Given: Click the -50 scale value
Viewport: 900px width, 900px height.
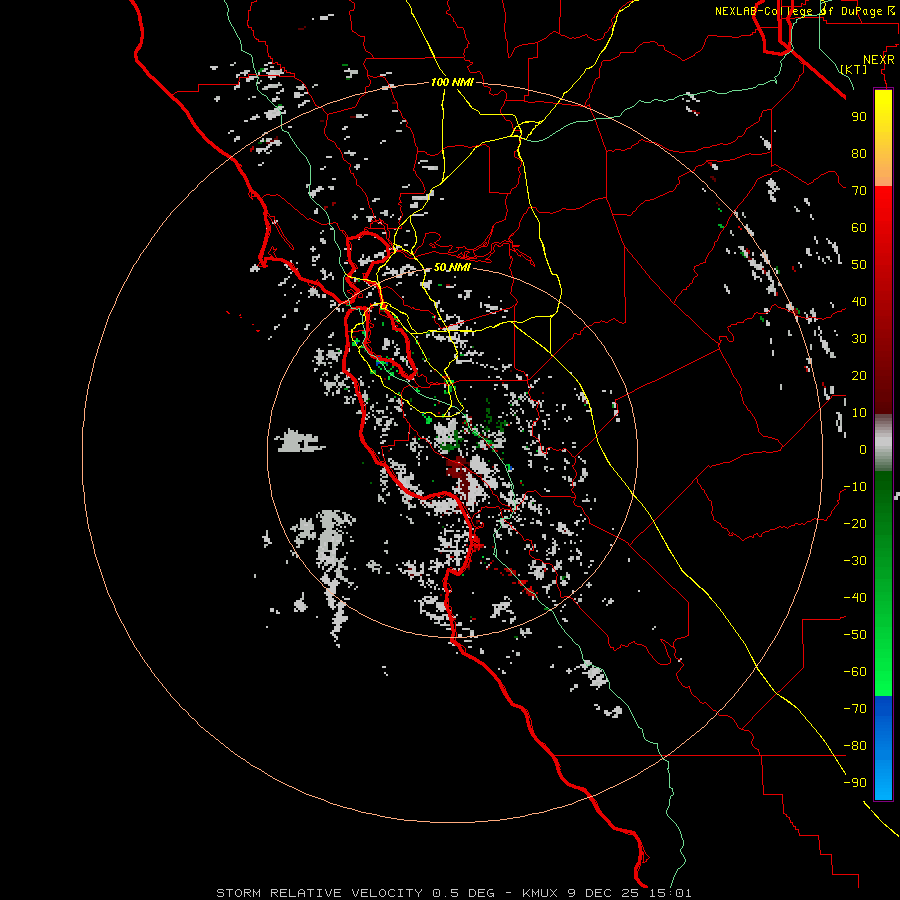Looking at the screenshot, I should click(x=855, y=635).
